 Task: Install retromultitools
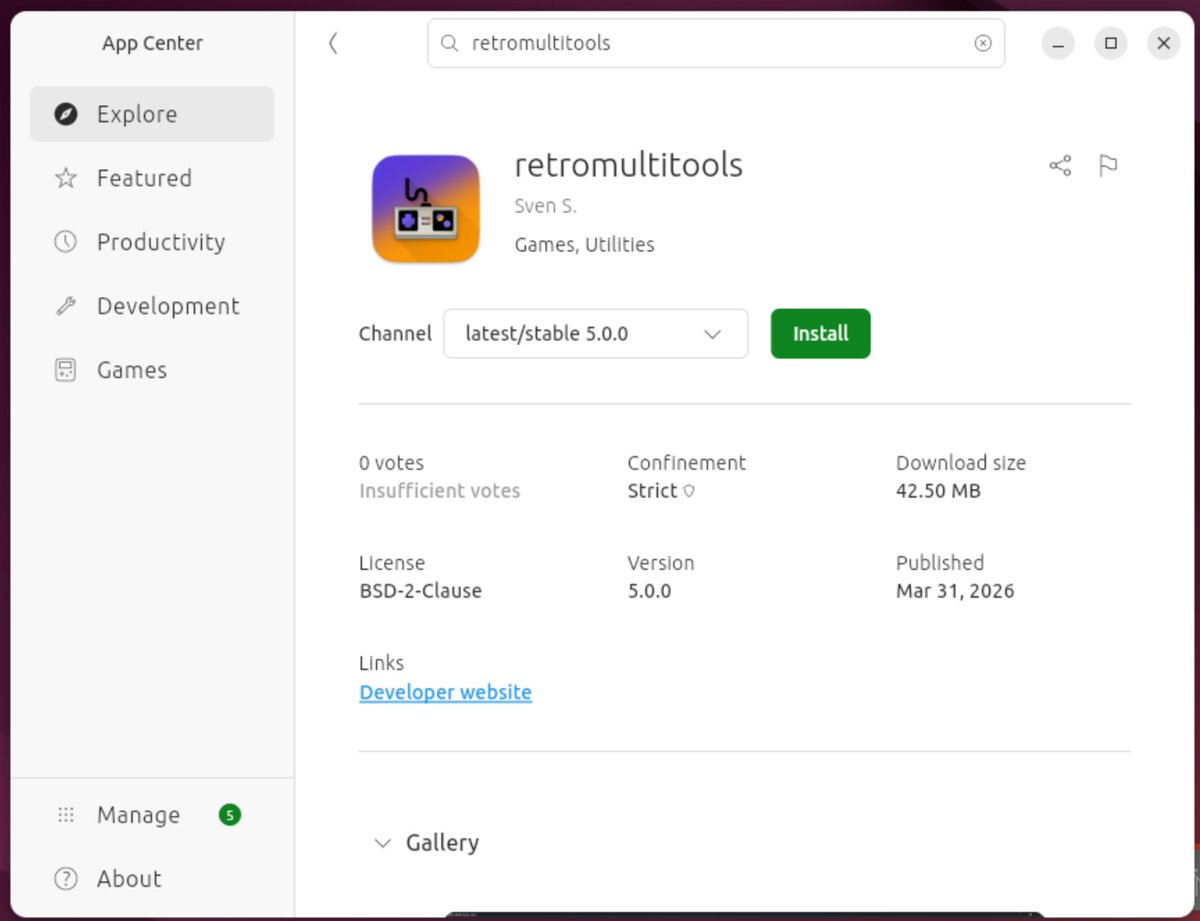point(821,334)
